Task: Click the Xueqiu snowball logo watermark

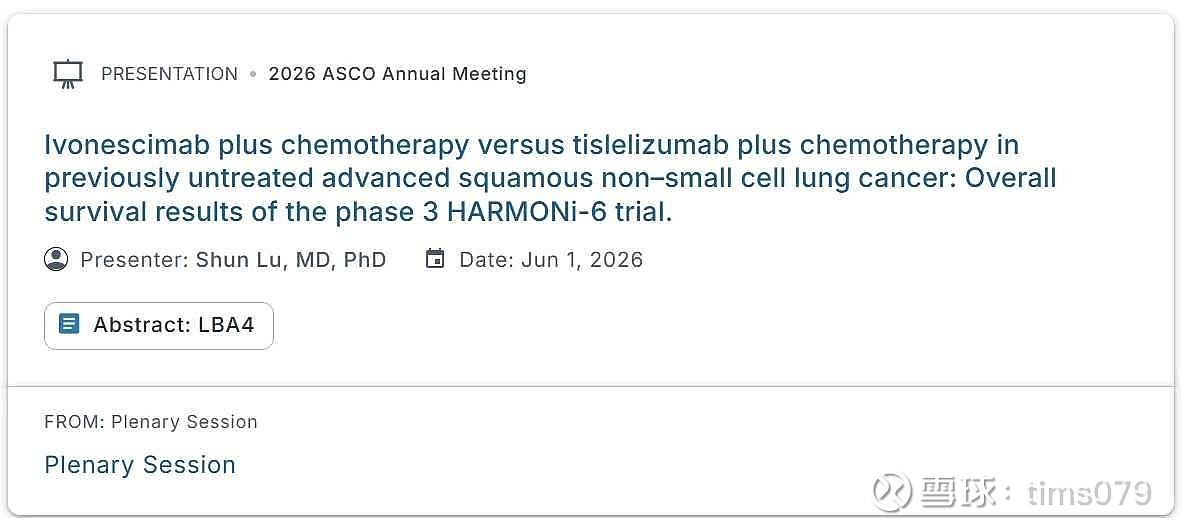Action: pos(890,492)
